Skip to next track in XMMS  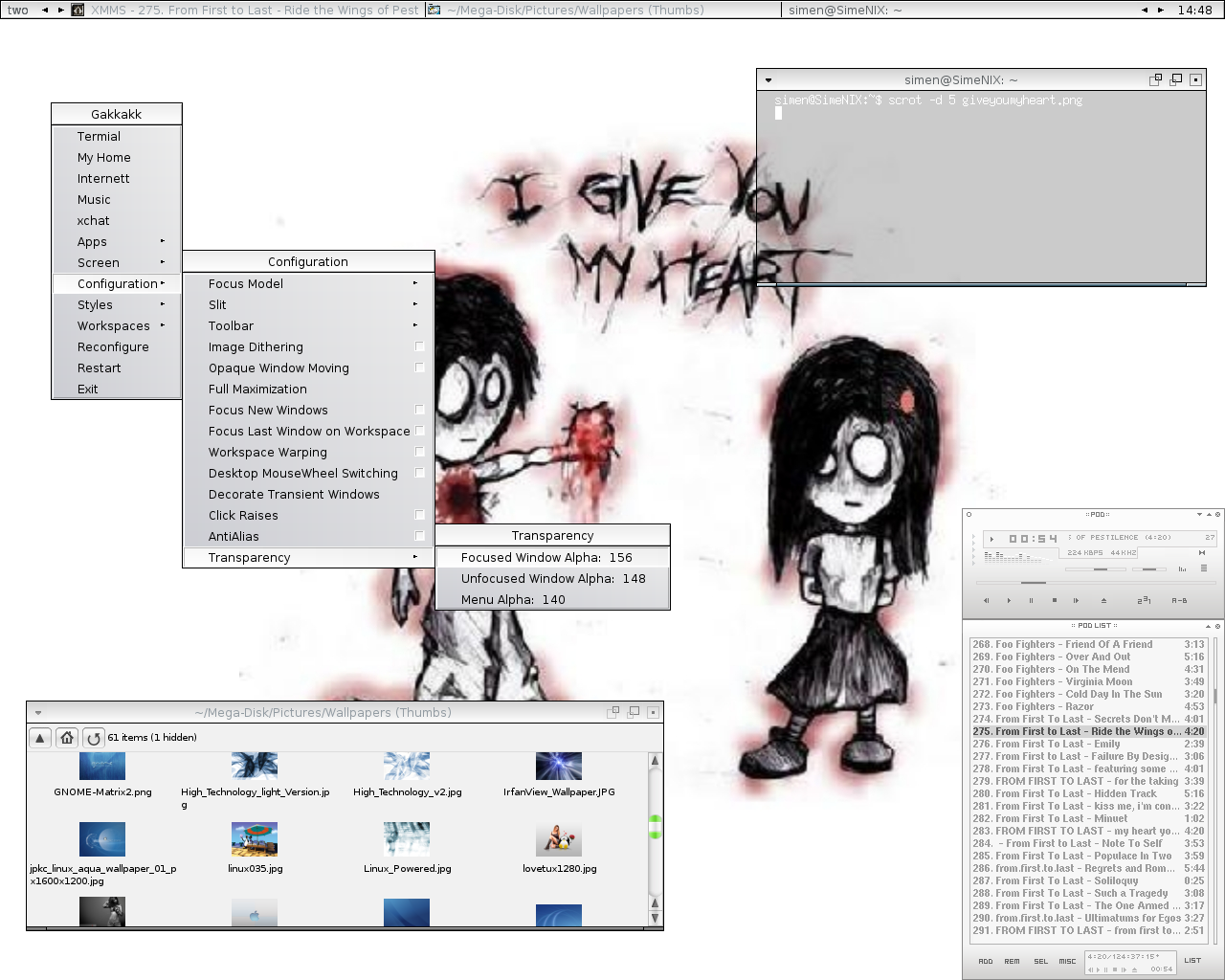tap(1076, 601)
